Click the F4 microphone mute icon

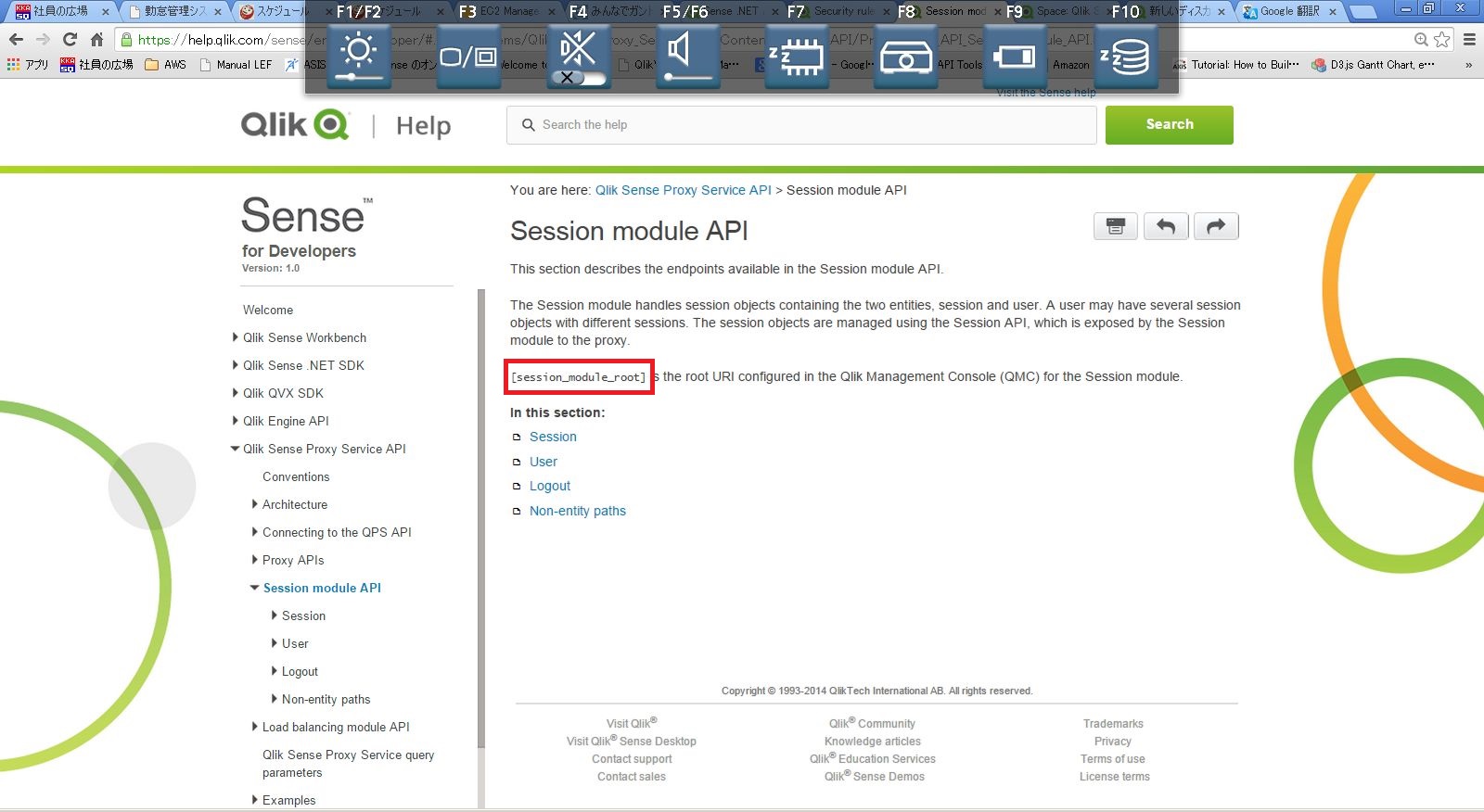point(578,46)
